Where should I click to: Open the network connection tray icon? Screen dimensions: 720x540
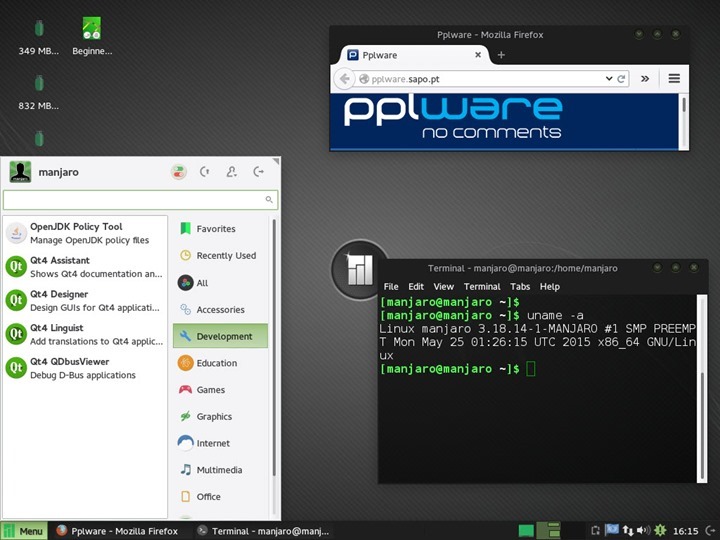tap(628, 531)
